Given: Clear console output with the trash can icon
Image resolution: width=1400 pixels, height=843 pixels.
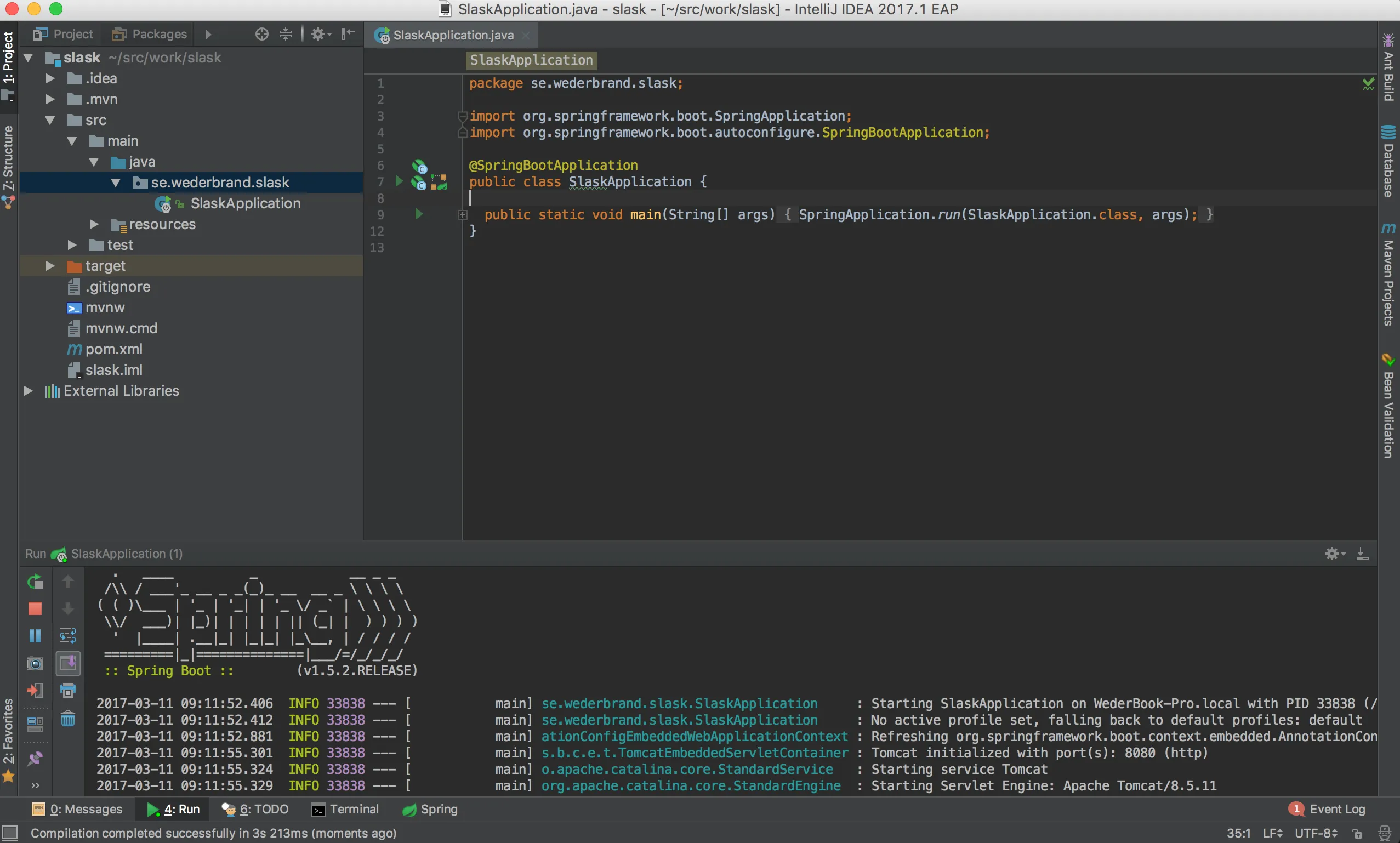Looking at the screenshot, I should point(67,719).
